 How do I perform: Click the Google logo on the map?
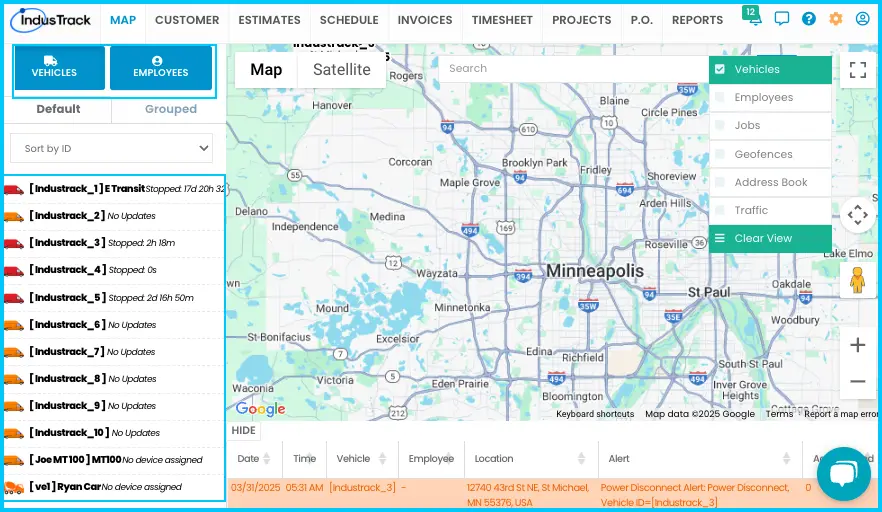click(260, 409)
